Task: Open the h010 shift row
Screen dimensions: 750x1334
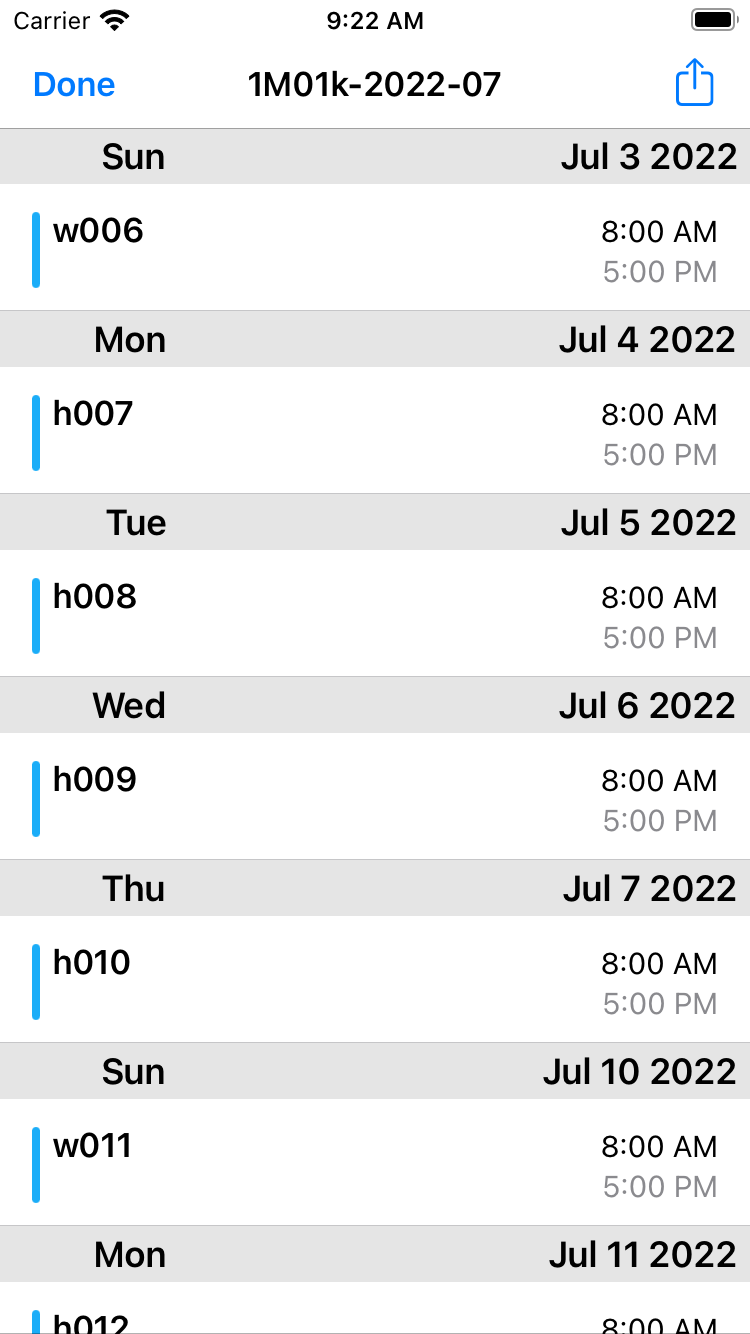Action: click(375, 981)
